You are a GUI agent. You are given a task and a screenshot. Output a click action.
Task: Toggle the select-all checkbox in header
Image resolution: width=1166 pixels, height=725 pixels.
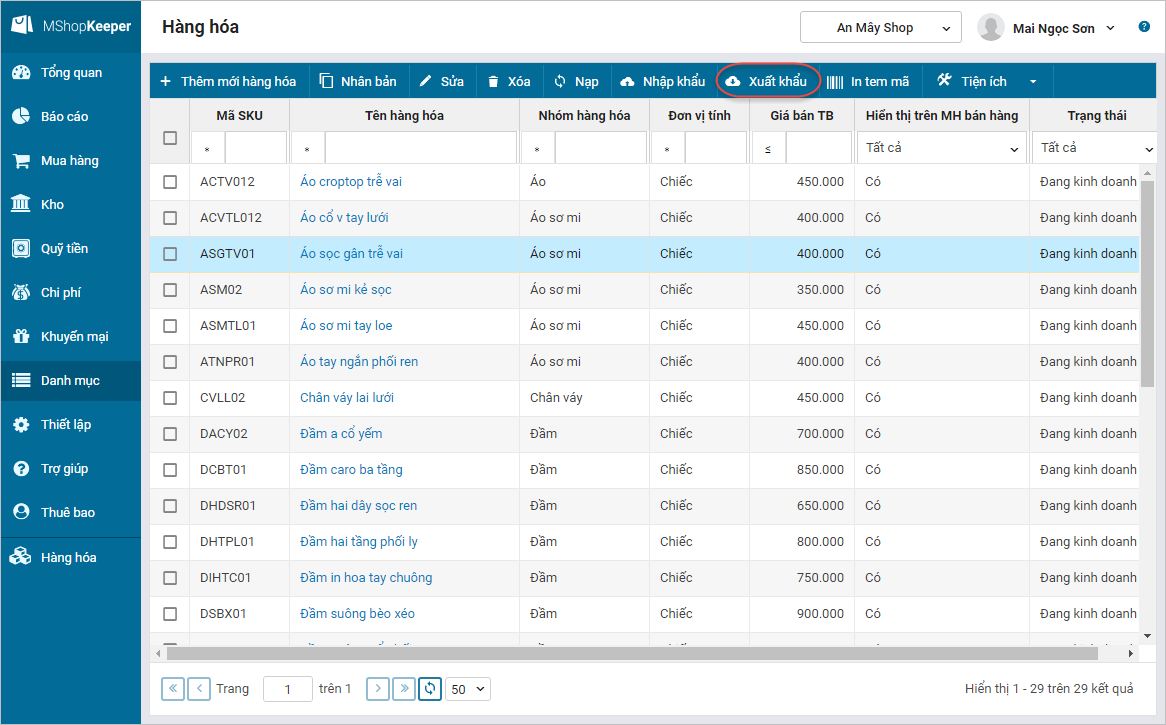[170, 138]
